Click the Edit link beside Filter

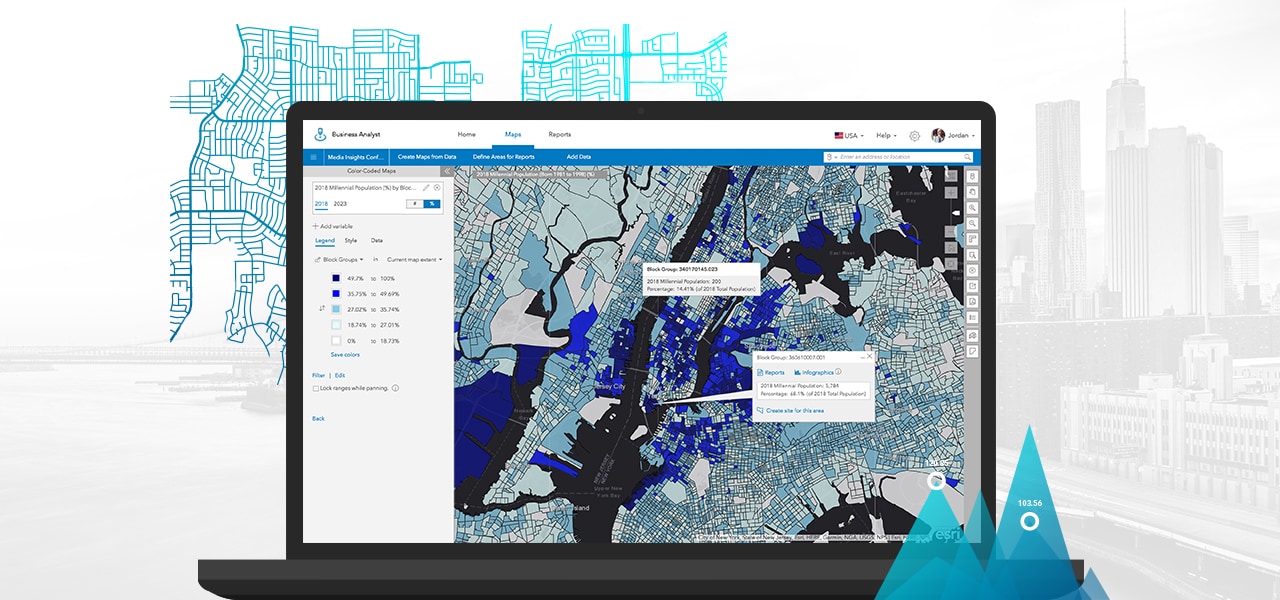[x=340, y=375]
